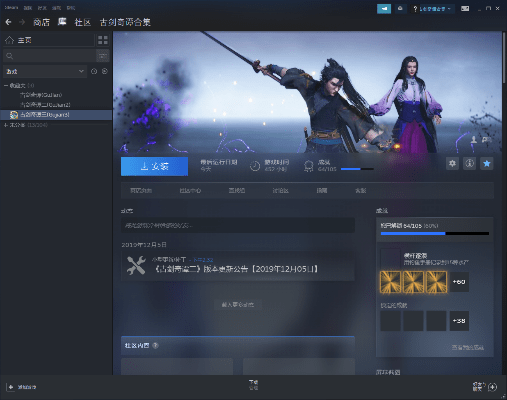Open the Steam menu in title bar
The width and height of the screenshot is (507, 400).
tap(11, 8)
